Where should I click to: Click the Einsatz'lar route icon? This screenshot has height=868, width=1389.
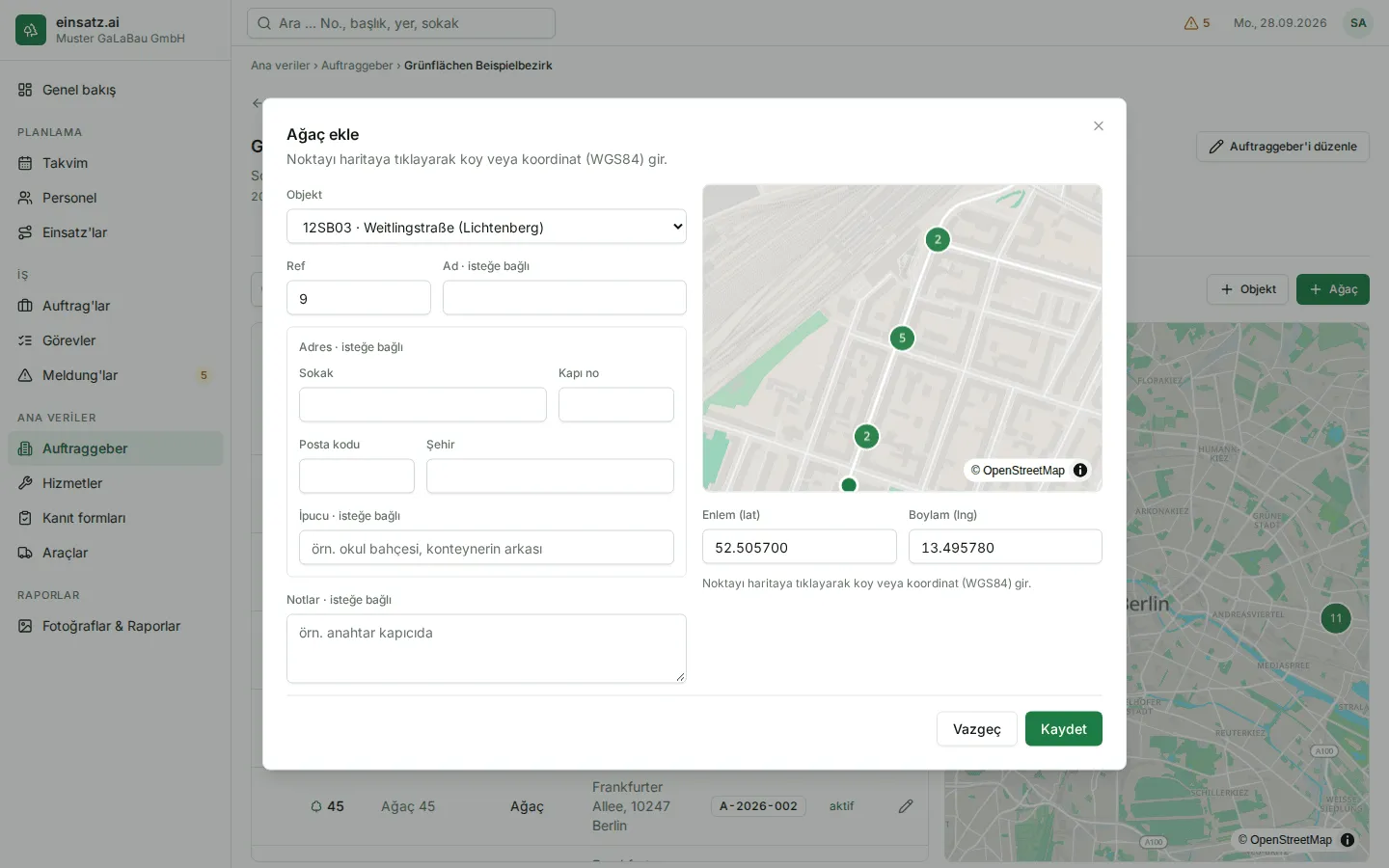25,232
